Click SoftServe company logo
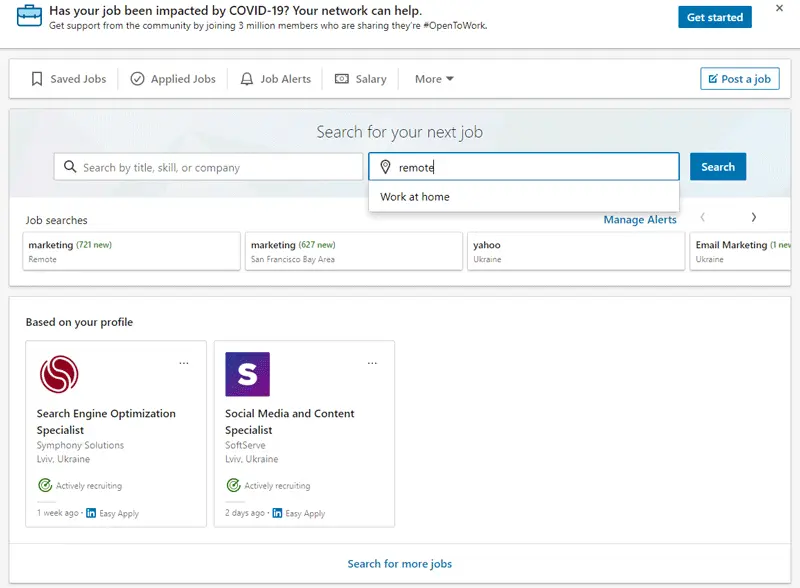Viewport: 800px width, 588px height. [x=247, y=374]
